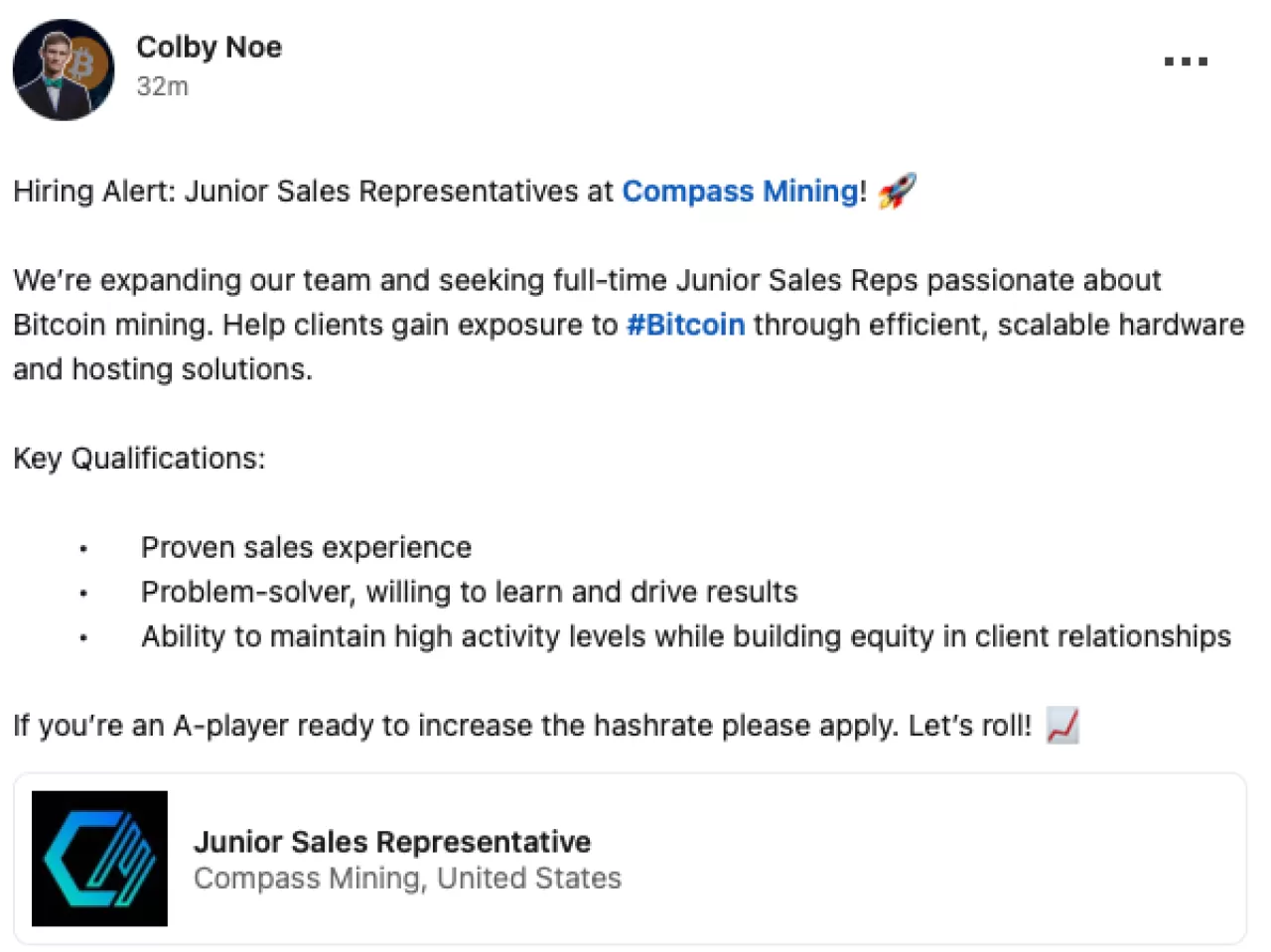Viewport: 1271px width, 952px height.
Task: Click the "32m" post timestamp
Action: [x=162, y=86]
